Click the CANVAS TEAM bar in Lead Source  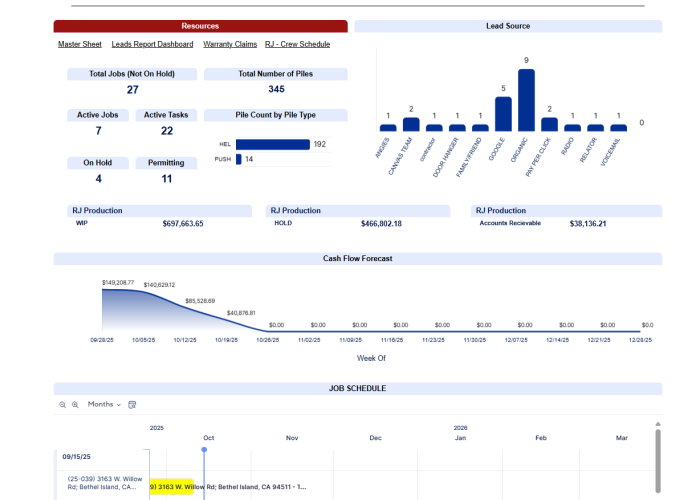411,124
